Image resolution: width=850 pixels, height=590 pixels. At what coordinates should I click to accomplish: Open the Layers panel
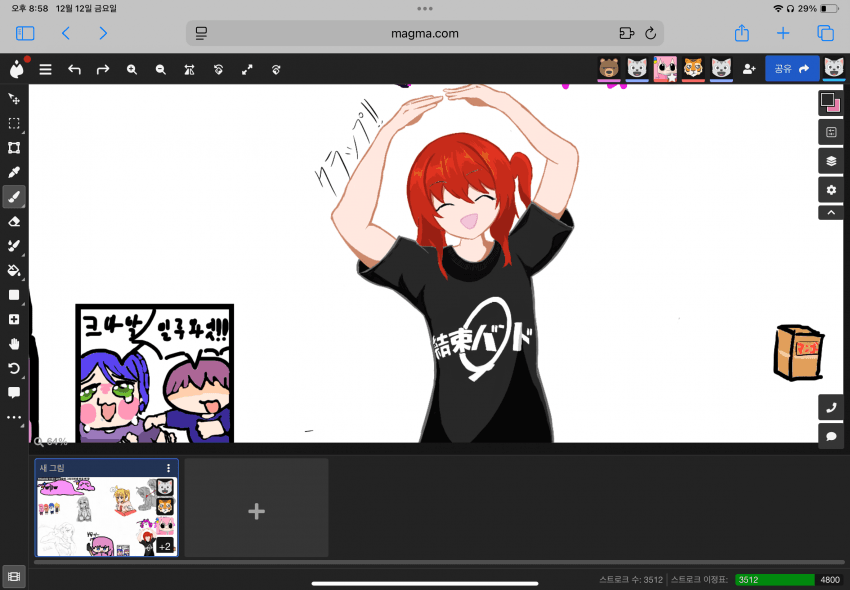830,160
